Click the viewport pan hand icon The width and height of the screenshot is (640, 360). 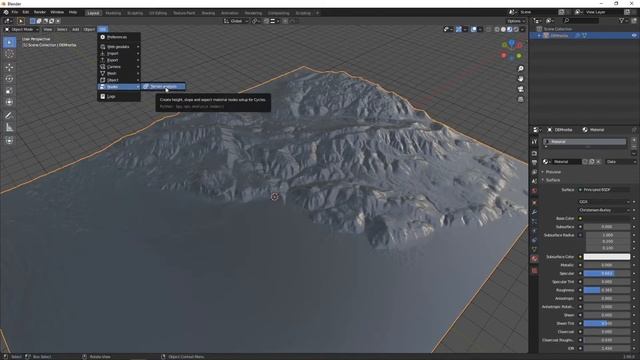click(520, 78)
